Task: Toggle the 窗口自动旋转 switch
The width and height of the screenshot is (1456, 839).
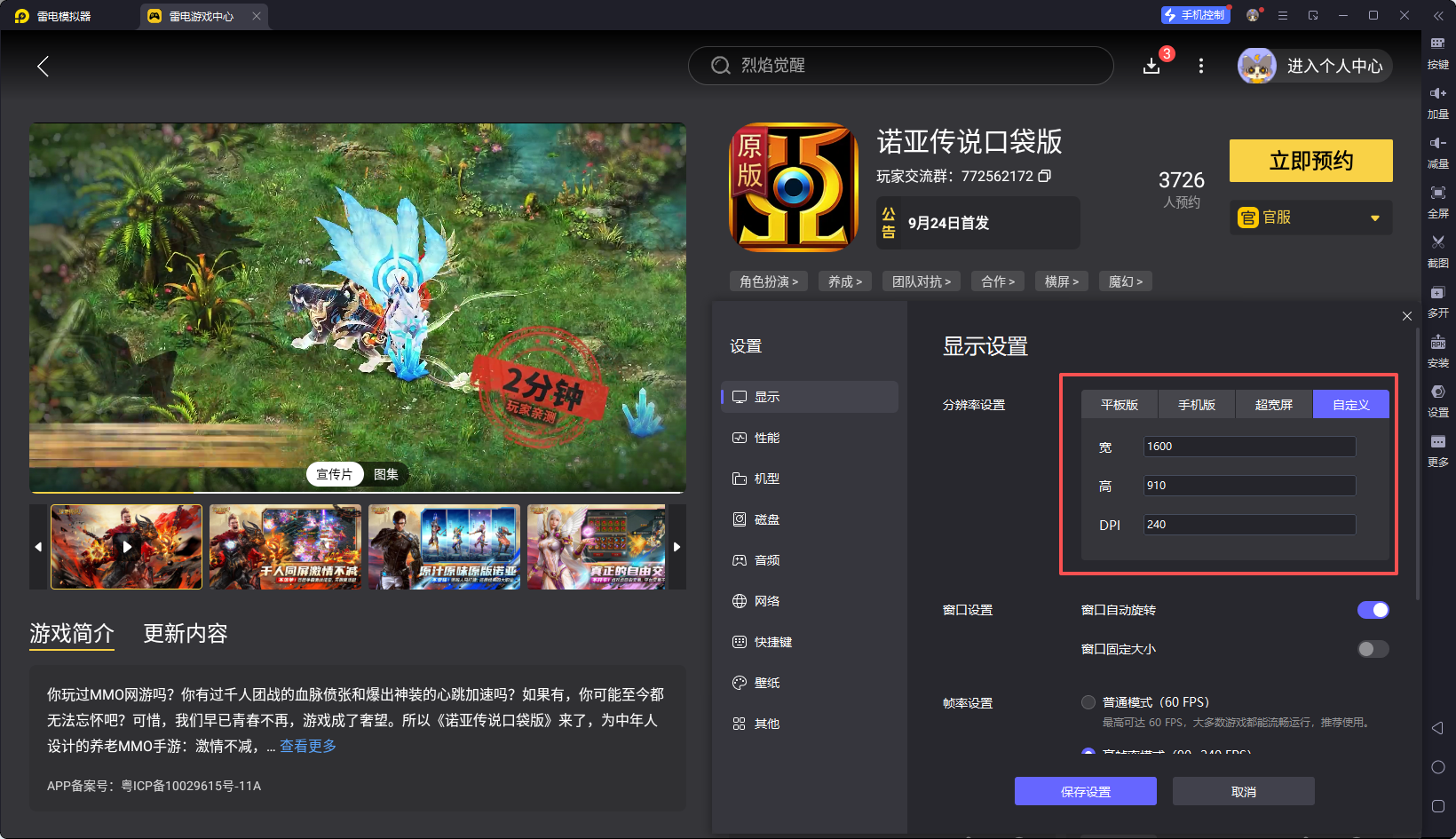Action: pyautogui.click(x=1373, y=610)
